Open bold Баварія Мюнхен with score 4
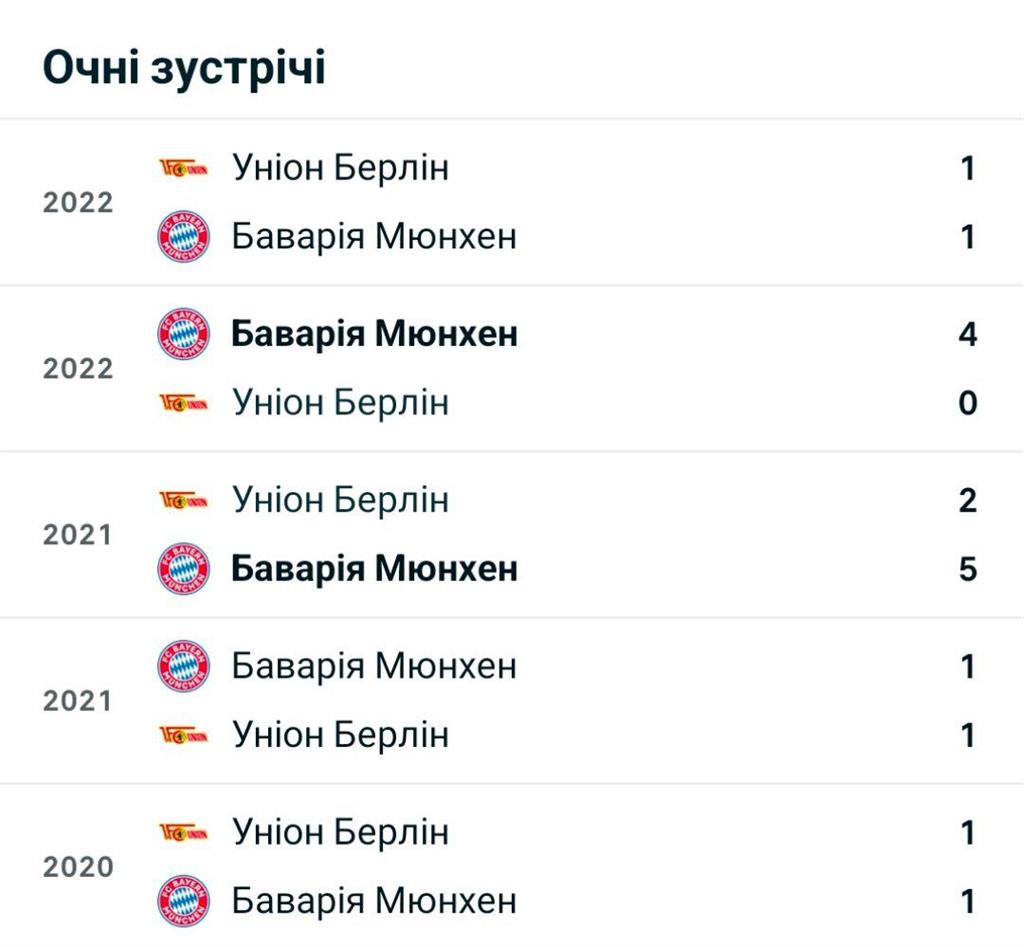The height and width of the screenshot is (947, 1024). pyautogui.click(x=374, y=334)
